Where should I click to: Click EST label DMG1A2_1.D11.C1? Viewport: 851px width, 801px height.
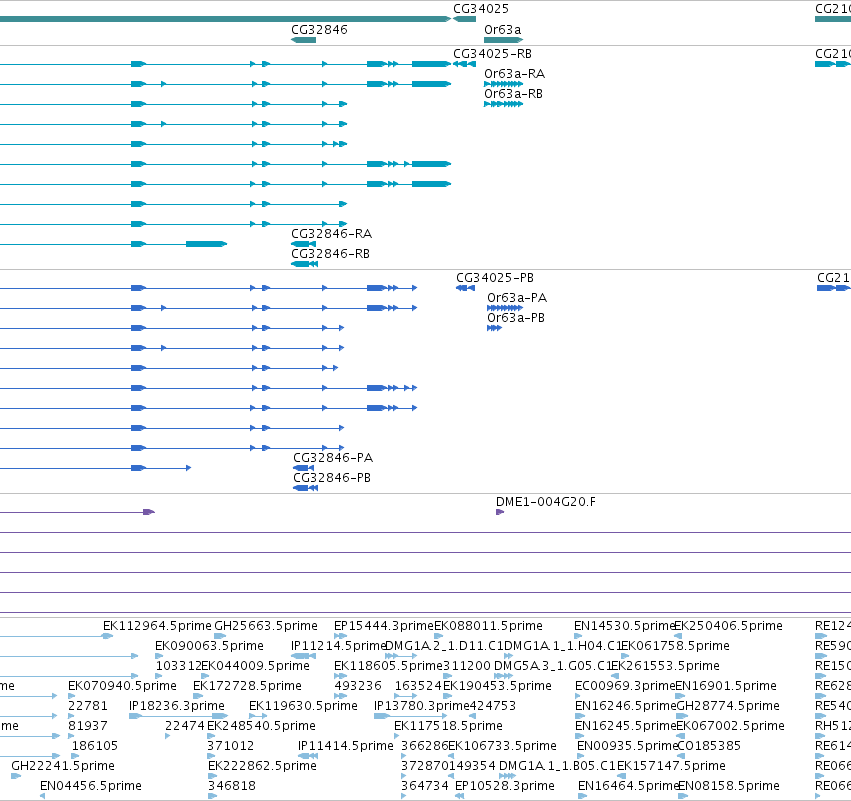point(444,646)
